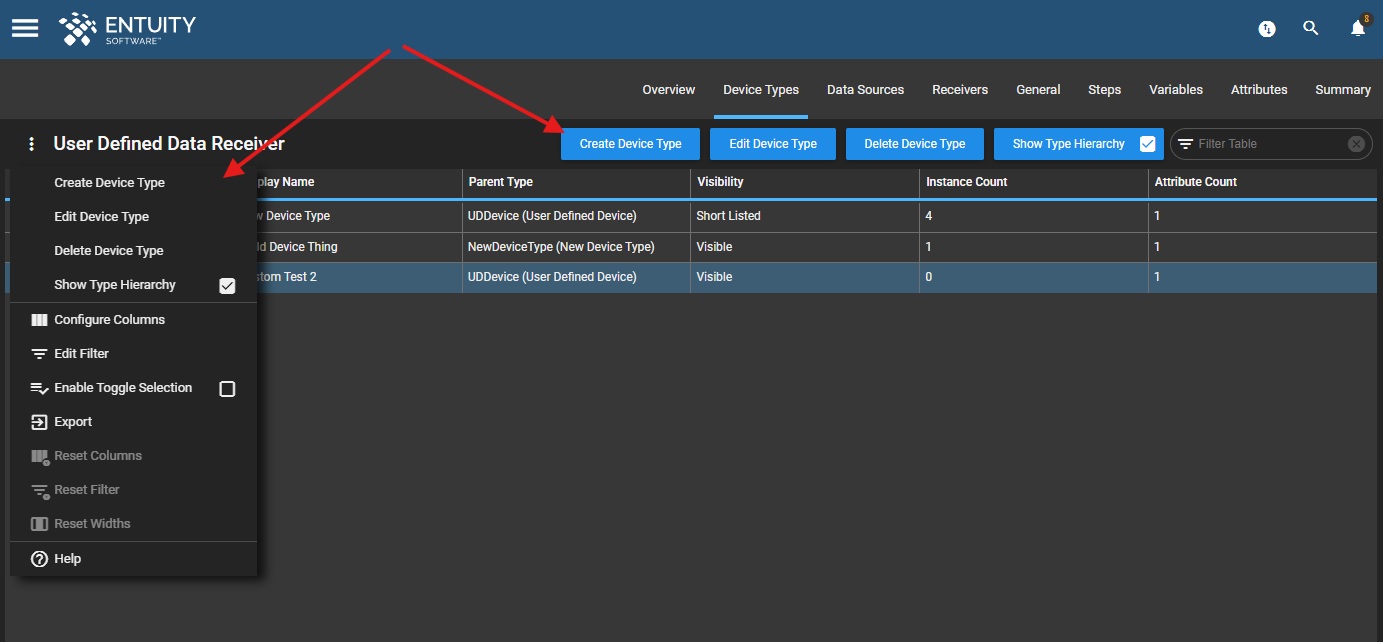Click the blue Delete Device Type button
The image size is (1383, 642).
pos(915,144)
